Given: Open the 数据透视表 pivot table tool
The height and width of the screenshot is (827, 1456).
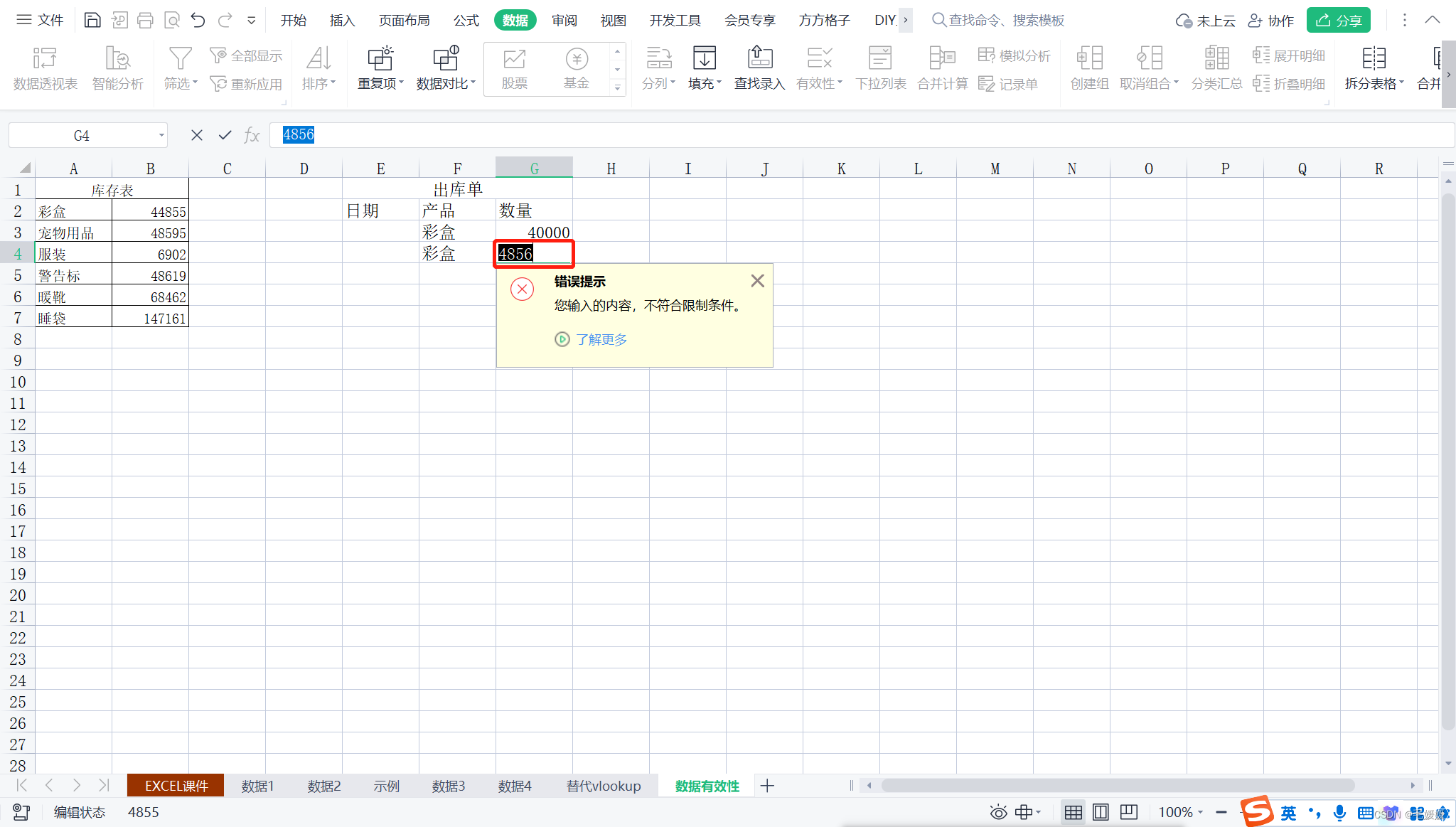Looking at the screenshot, I should (x=45, y=68).
